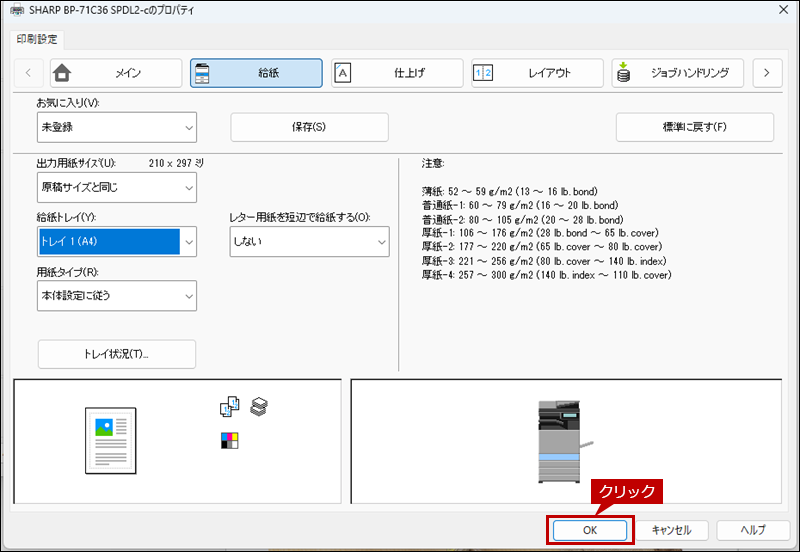Open the レター用紙を短辺で給紙する dropdown
This screenshot has height=552, width=800.
click(309, 241)
